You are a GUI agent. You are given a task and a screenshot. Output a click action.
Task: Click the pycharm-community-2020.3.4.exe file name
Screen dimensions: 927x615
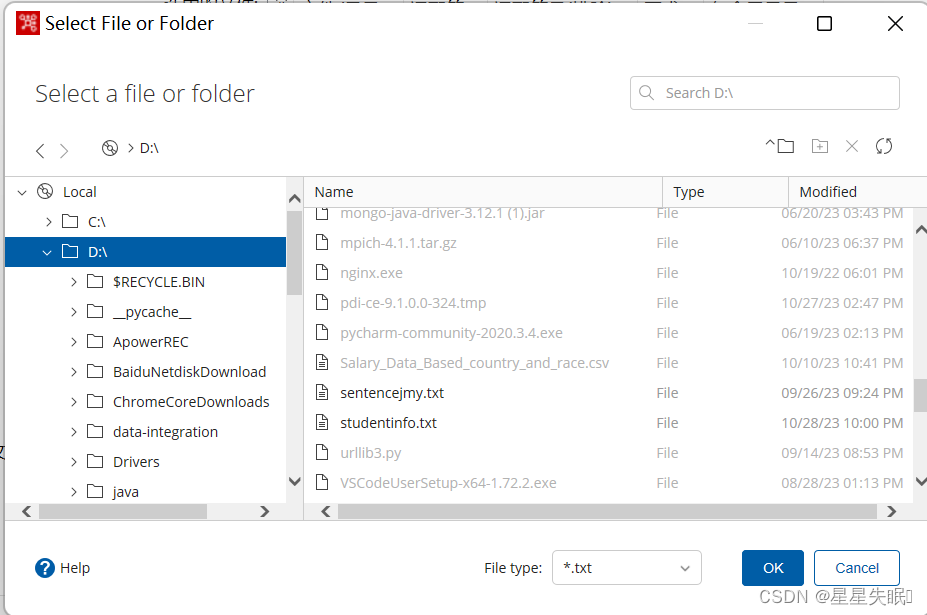(451, 333)
